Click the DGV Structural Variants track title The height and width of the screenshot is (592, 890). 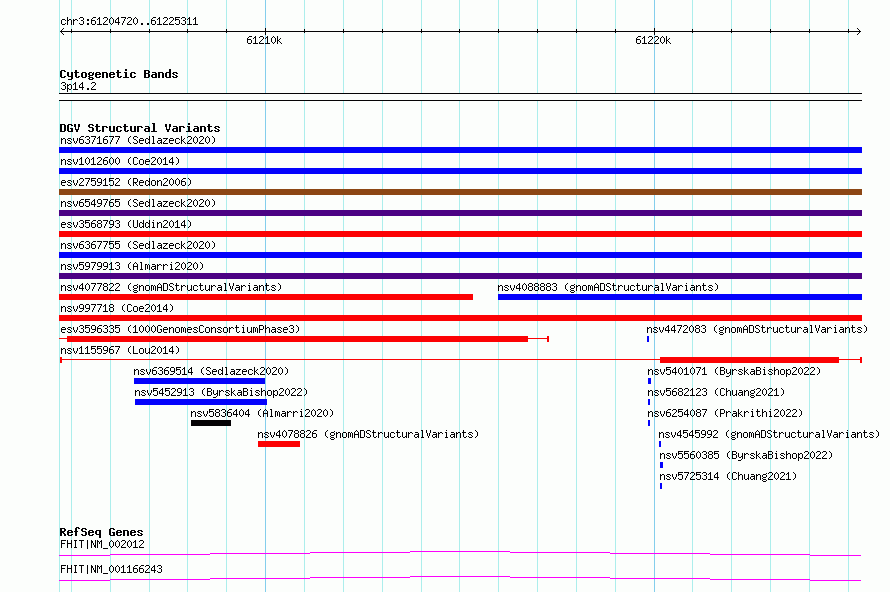click(x=140, y=128)
